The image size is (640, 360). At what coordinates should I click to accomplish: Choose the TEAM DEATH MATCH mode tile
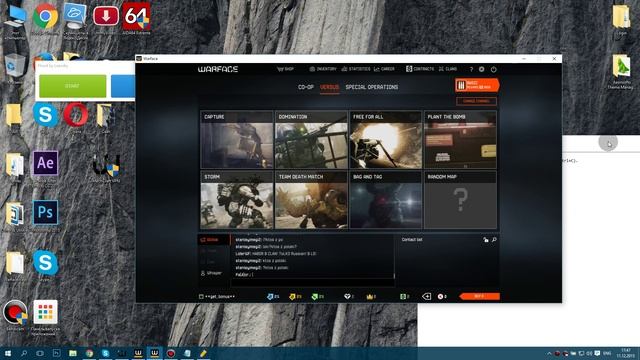coord(311,200)
